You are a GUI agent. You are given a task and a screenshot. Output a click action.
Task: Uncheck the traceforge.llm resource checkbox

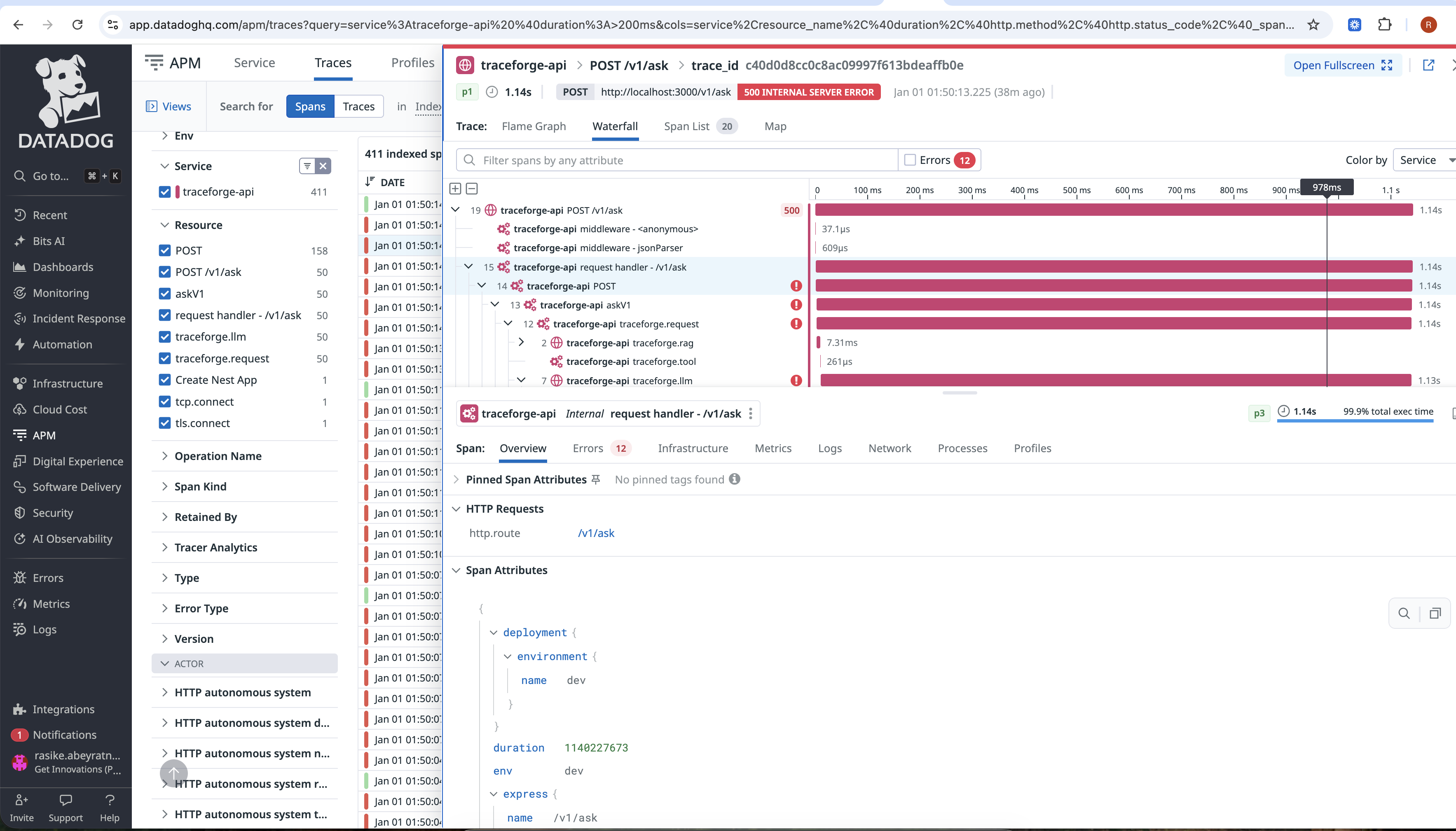[x=165, y=337]
